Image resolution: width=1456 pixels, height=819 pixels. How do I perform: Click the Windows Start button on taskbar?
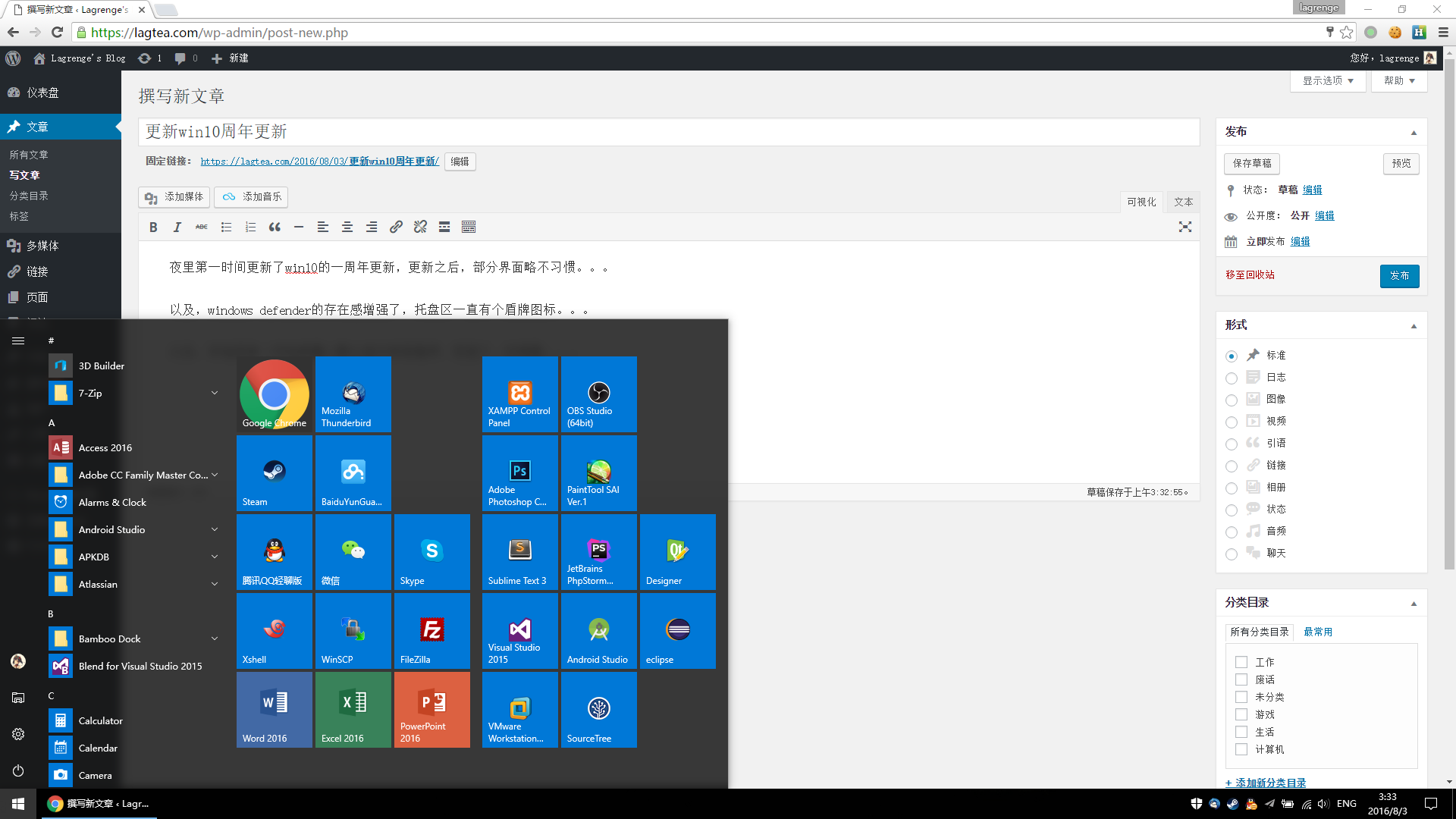[18, 804]
